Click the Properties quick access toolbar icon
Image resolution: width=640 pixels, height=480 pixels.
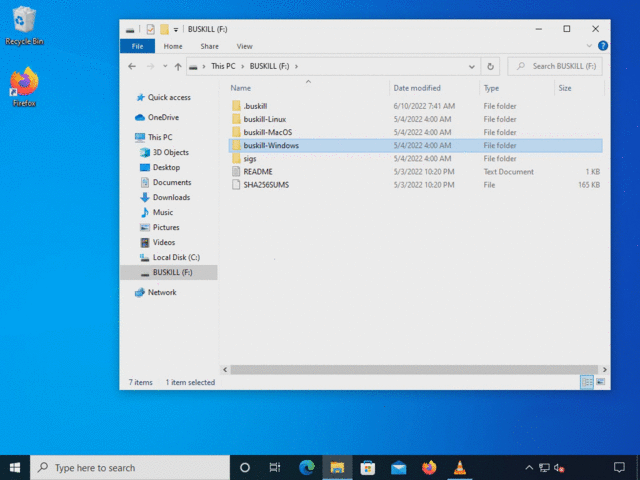150,29
